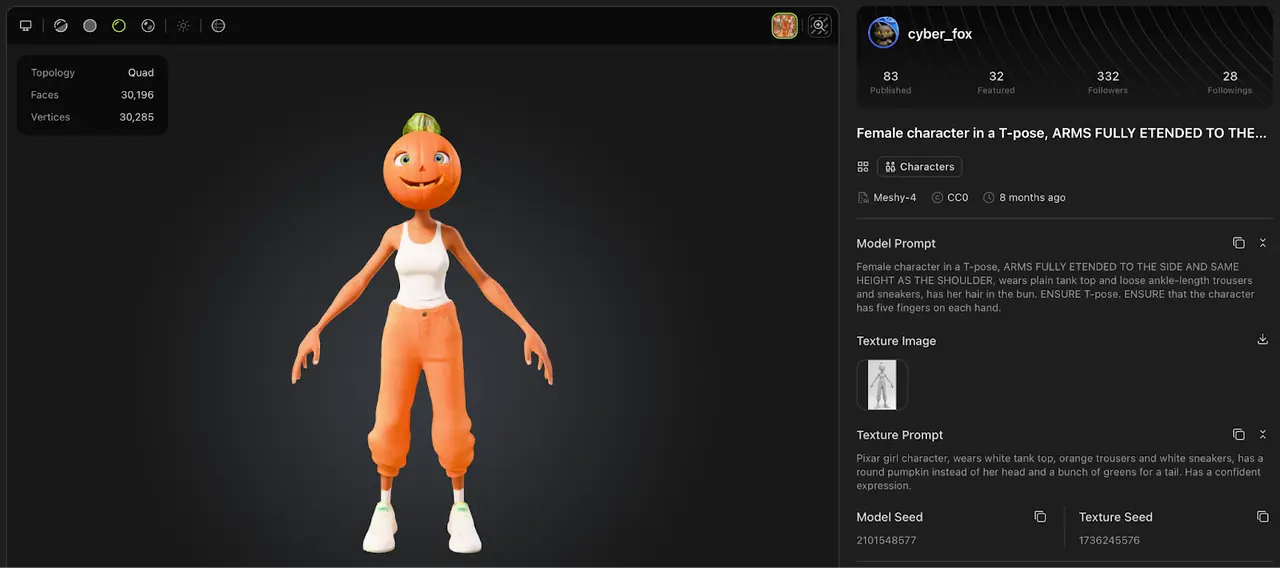1280x568 pixels.
Task: View the 83 Published models stat
Action: pyautogui.click(x=890, y=82)
